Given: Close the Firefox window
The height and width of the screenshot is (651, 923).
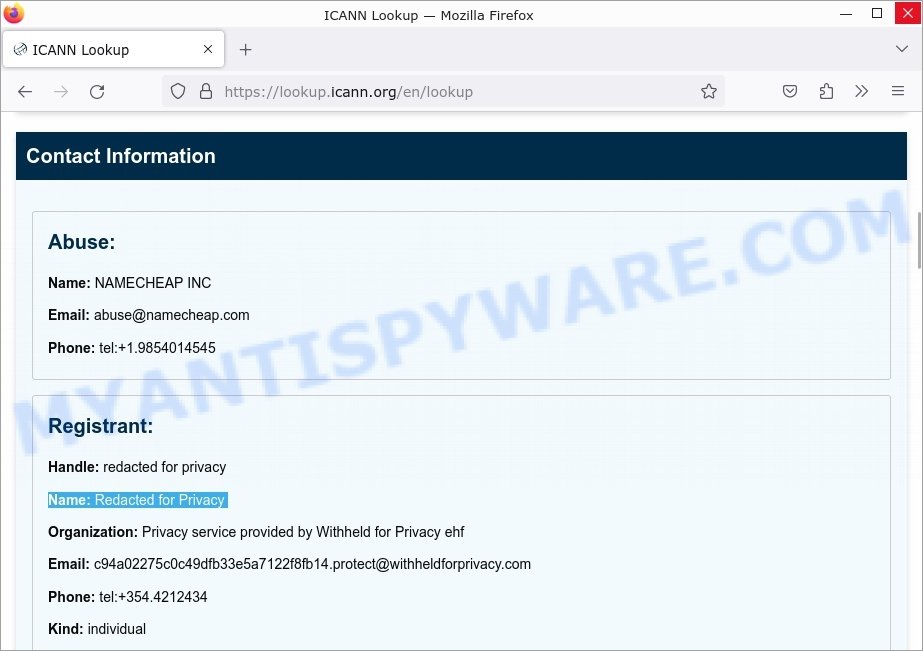Looking at the screenshot, I should (x=908, y=14).
